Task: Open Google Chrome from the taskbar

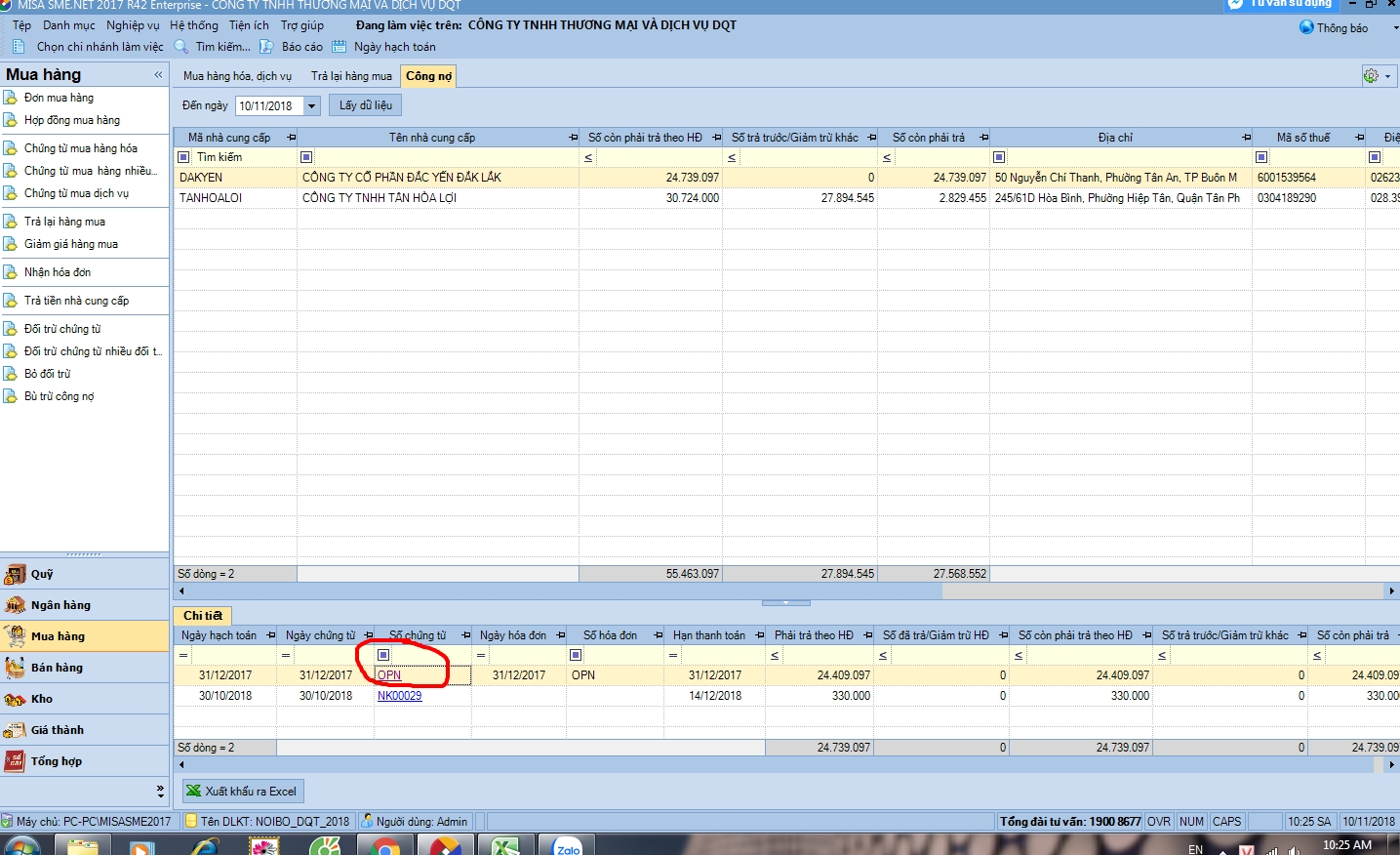Action: click(384, 845)
